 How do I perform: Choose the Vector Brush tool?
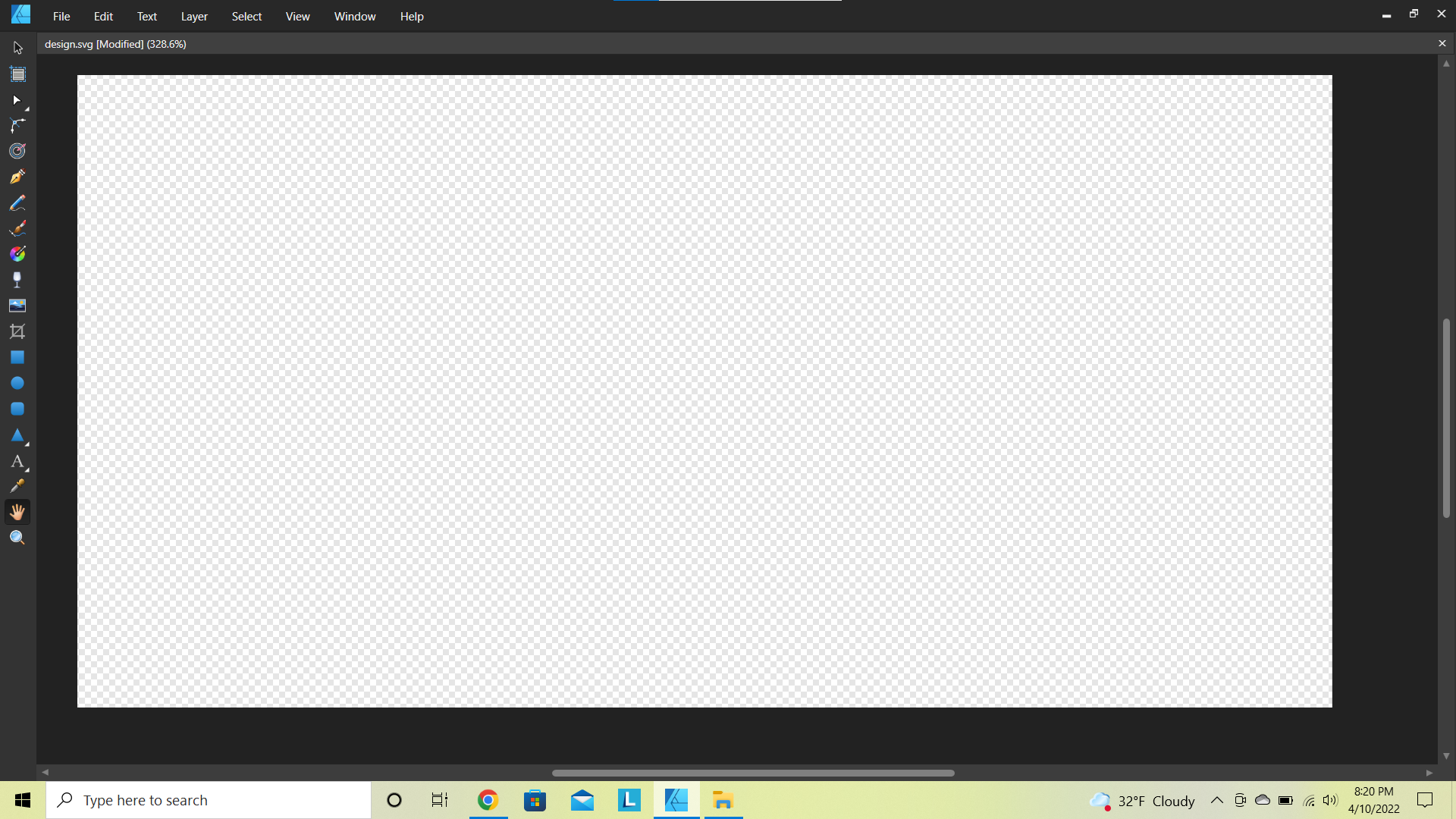tap(17, 228)
